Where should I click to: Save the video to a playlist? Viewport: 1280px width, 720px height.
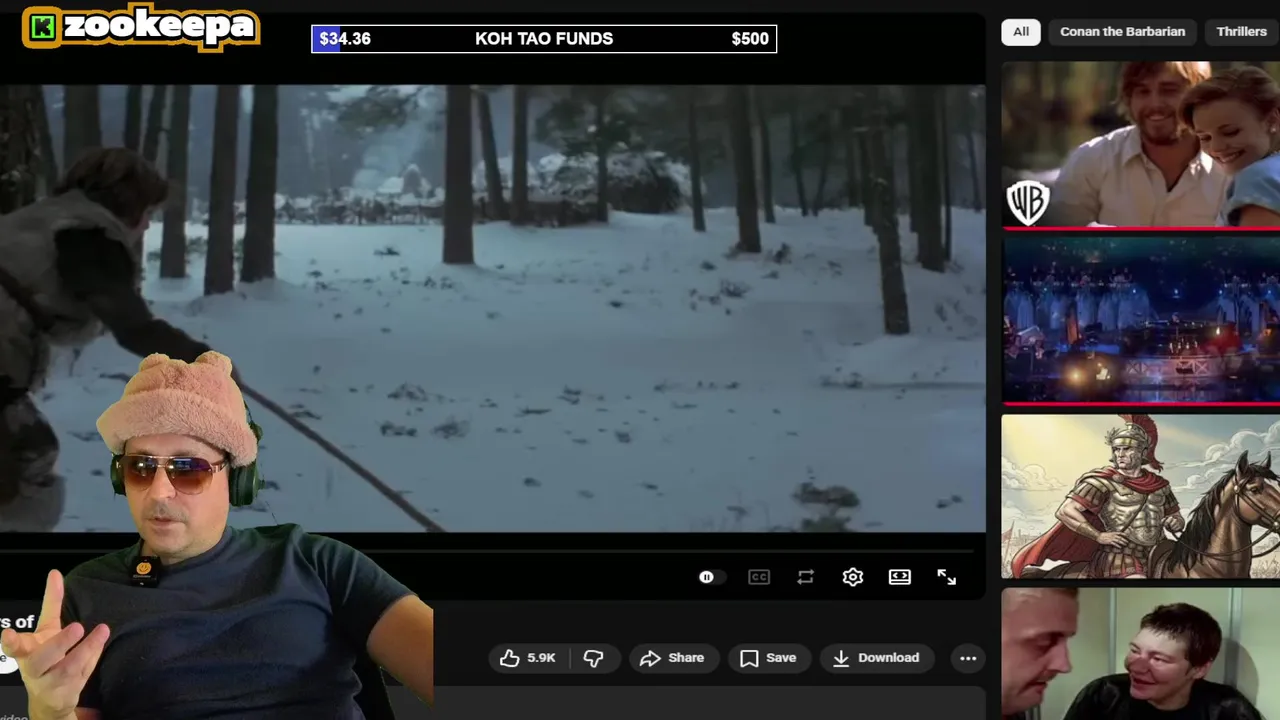(x=768, y=658)
